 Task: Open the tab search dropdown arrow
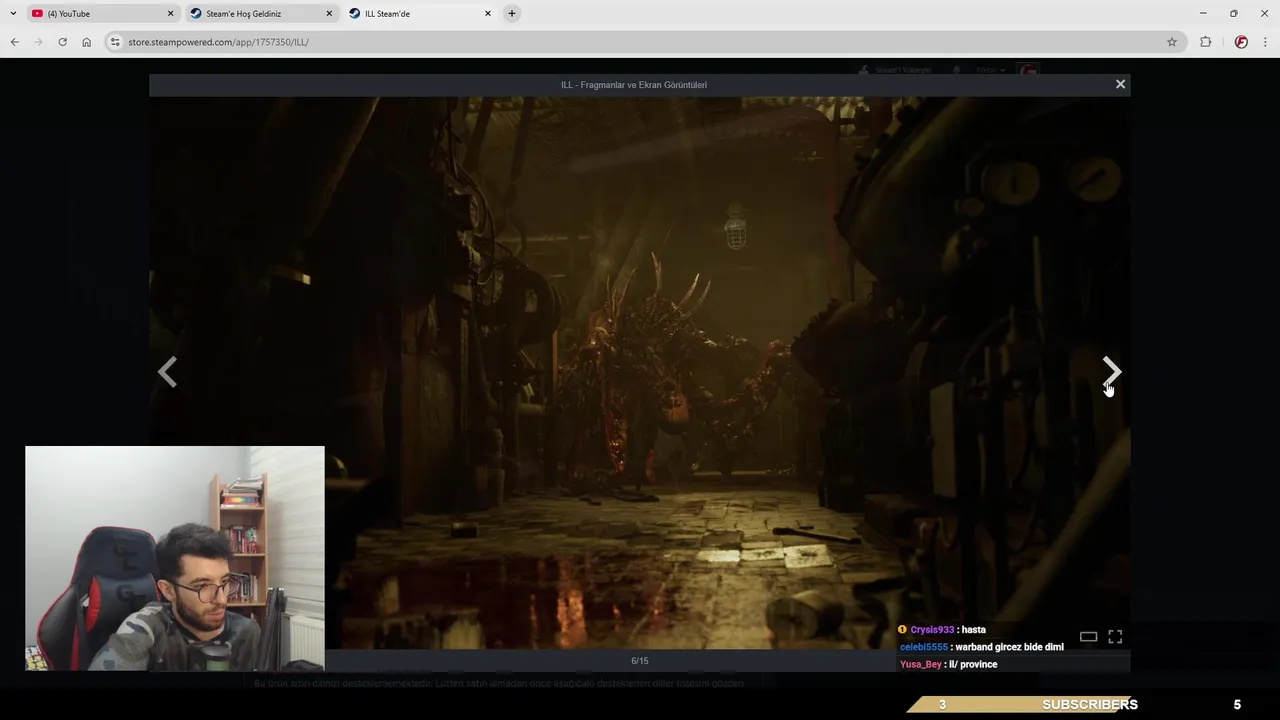[x=13, y=14]
